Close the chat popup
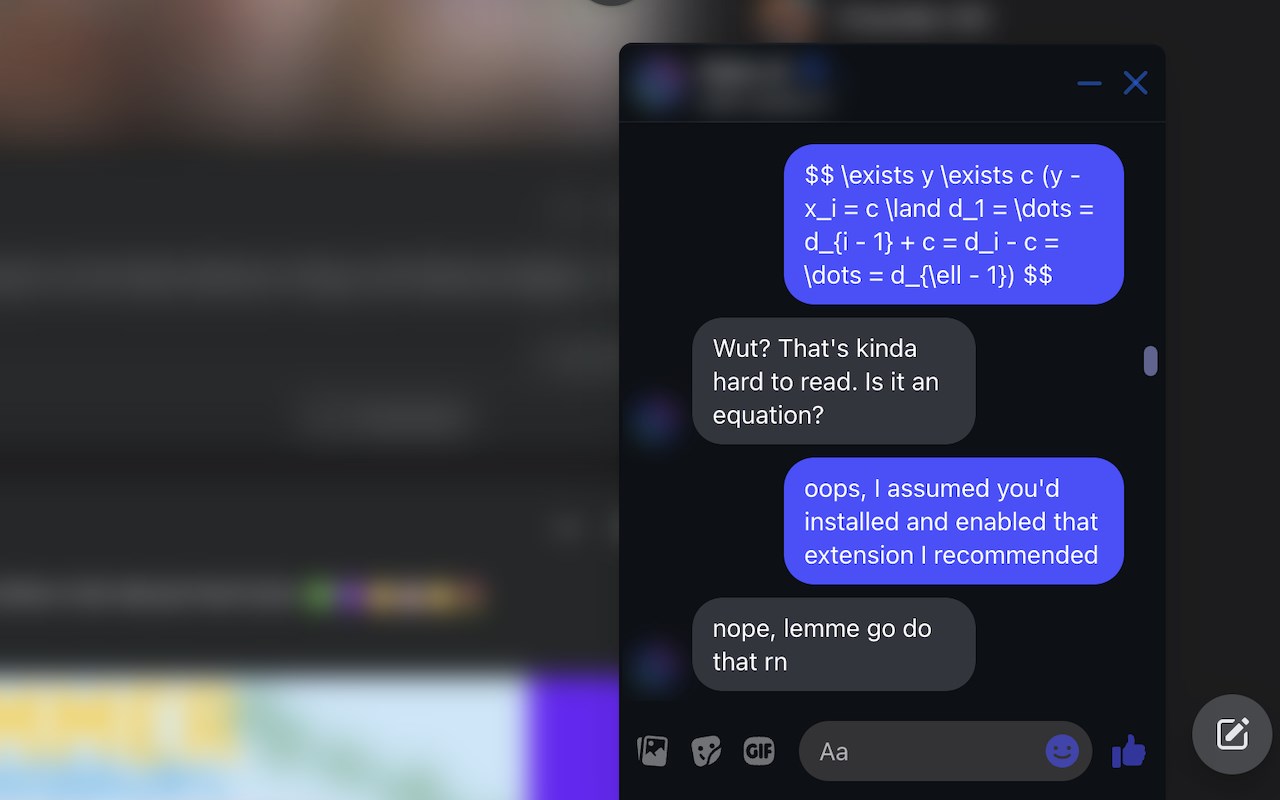1280x800 pixels. pos(1135,83)
